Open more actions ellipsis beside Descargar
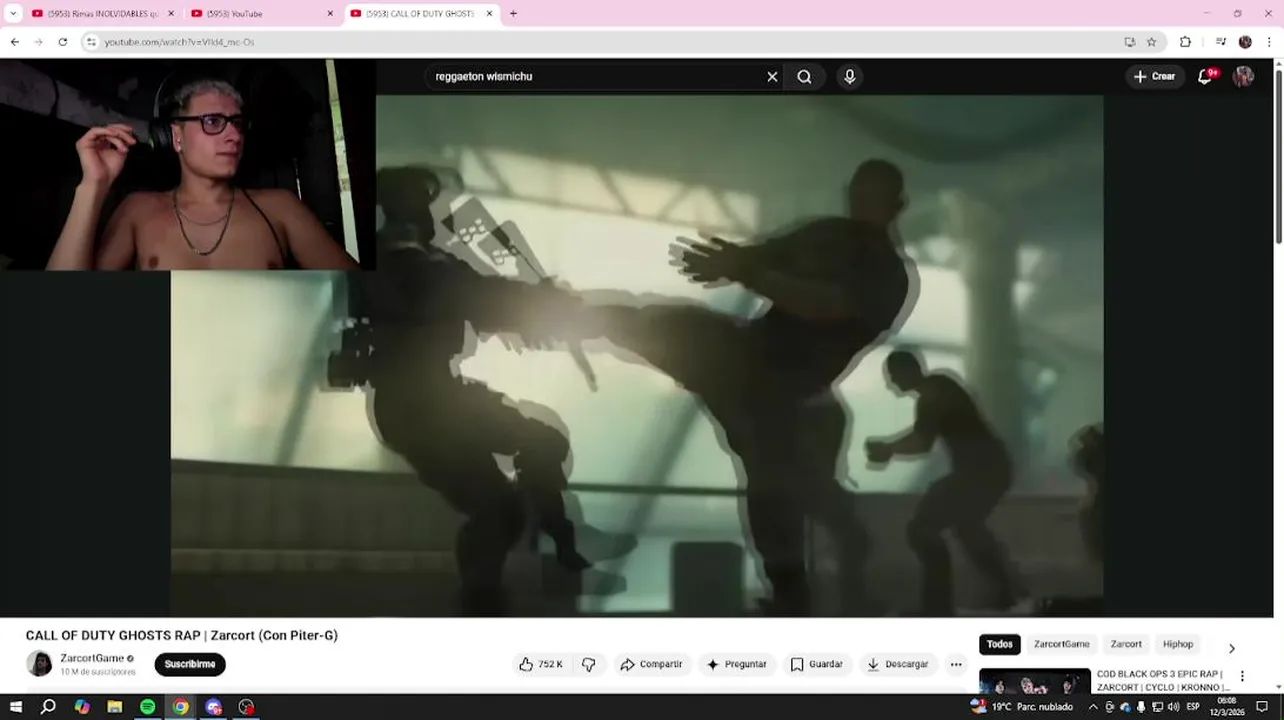 pyautogui.click(x=956, y=664)
